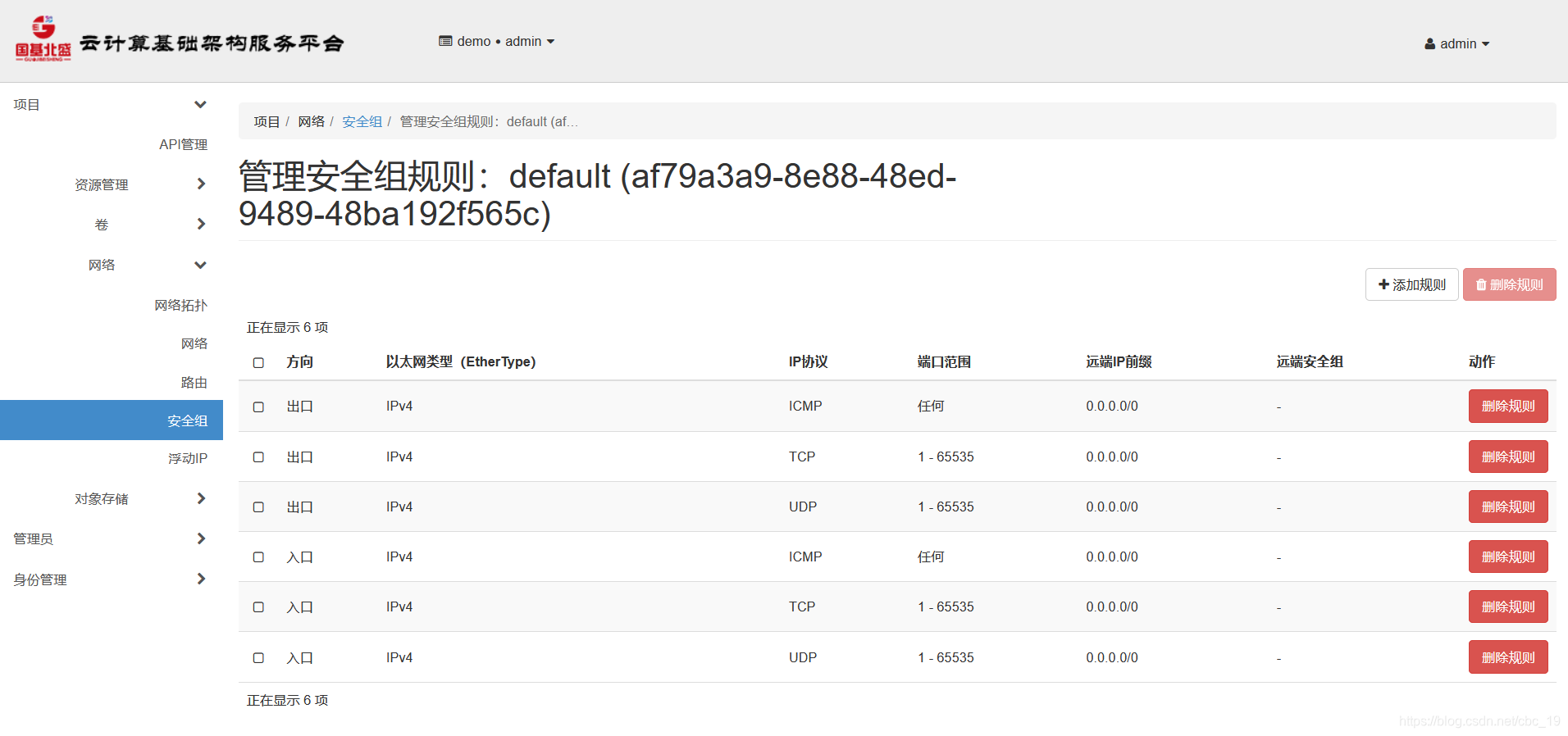1568x736 pixels.
Task: Click the 项目 breadcrumb item
Action: click(x=267, y=121)
